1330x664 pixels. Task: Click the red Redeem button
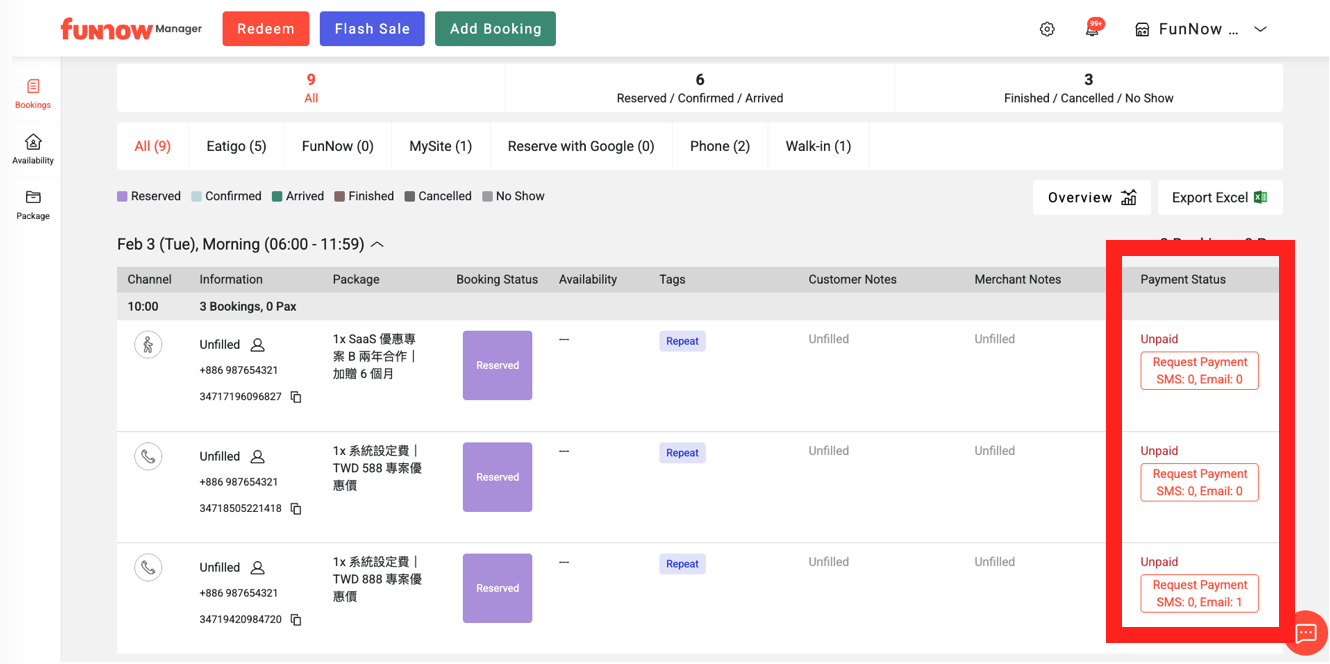(x=266, y=29)
